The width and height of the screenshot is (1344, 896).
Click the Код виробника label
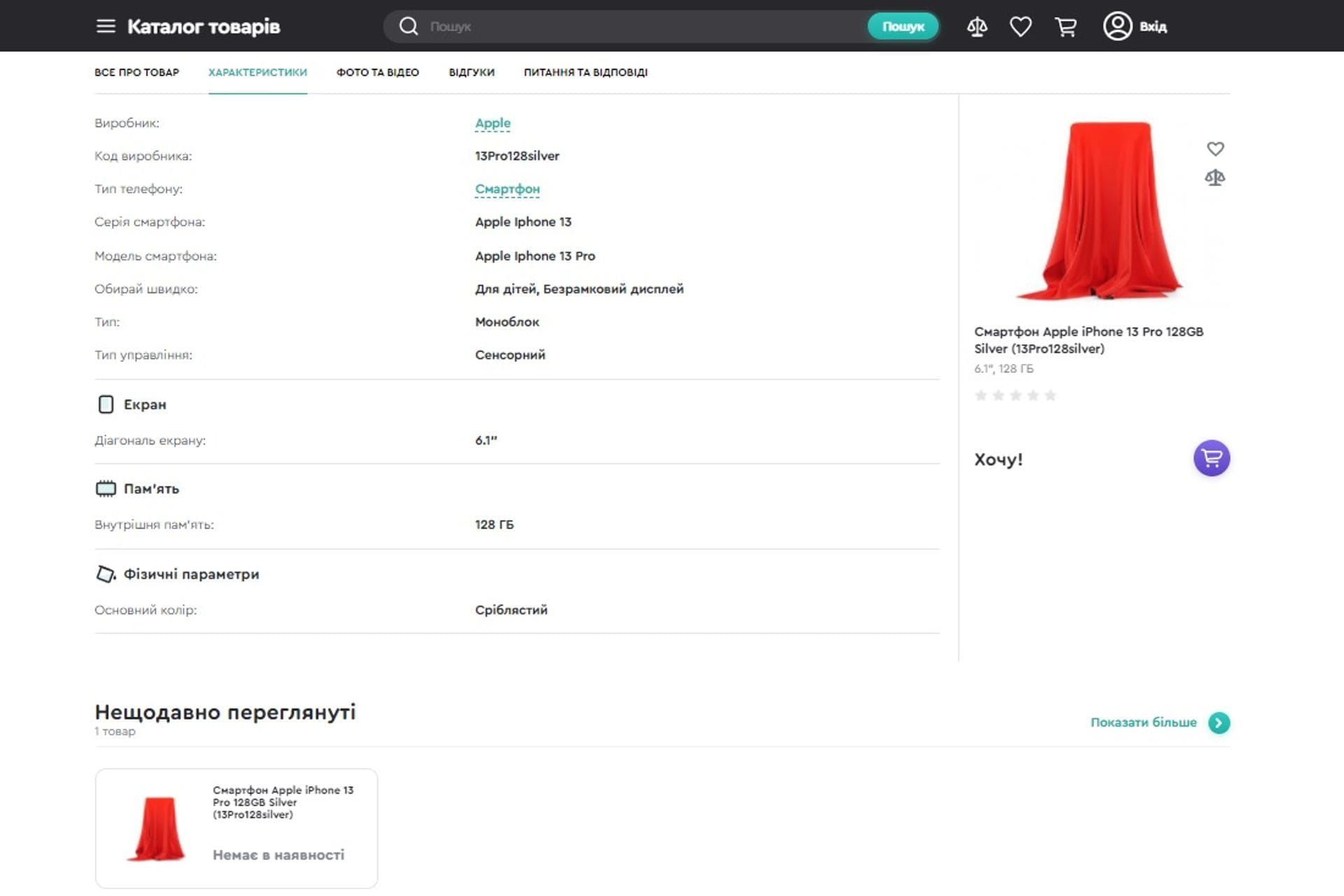(143, 156)
